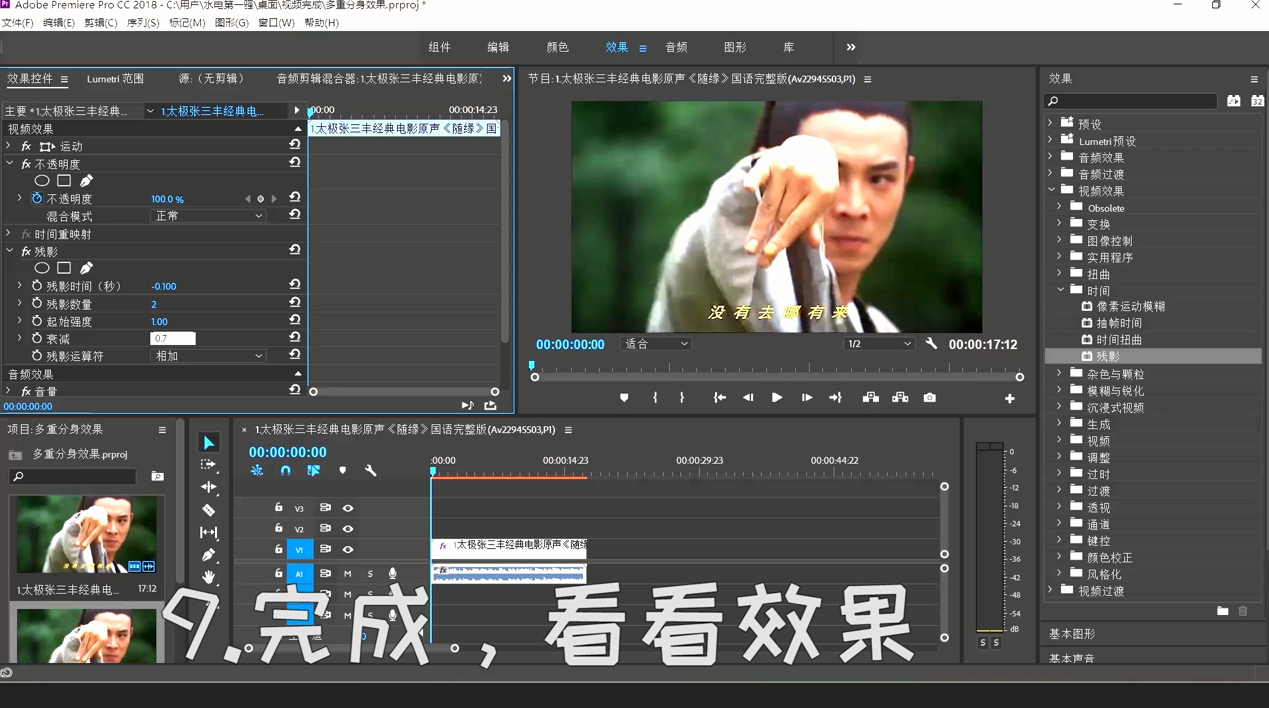The height and width of the screenshot is (708, 1269).
Task: Select the Pen tool in toolbar
Action: pos(208,555)
